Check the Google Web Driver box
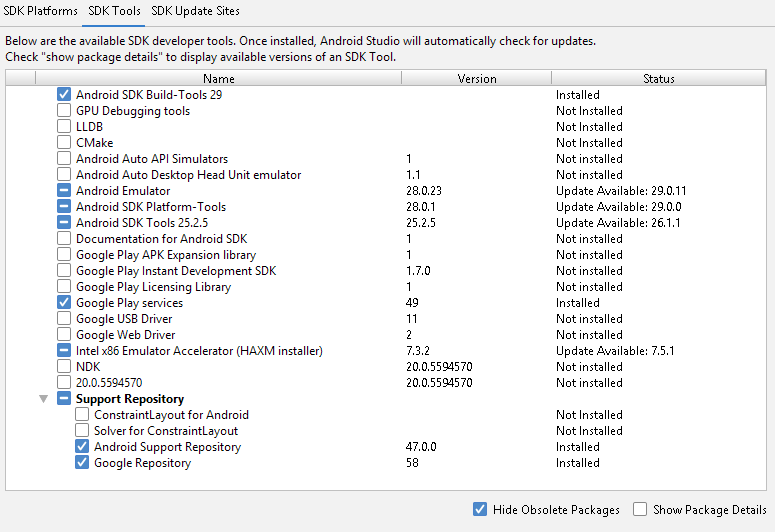The height and width of the screenshot is (532, 775). coord(64,334)
